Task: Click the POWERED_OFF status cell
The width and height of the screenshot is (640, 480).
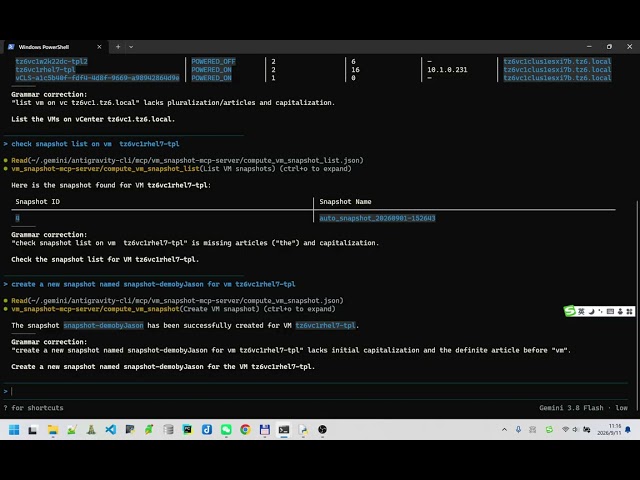Action: pyautogui.click(x=213, y=62)
